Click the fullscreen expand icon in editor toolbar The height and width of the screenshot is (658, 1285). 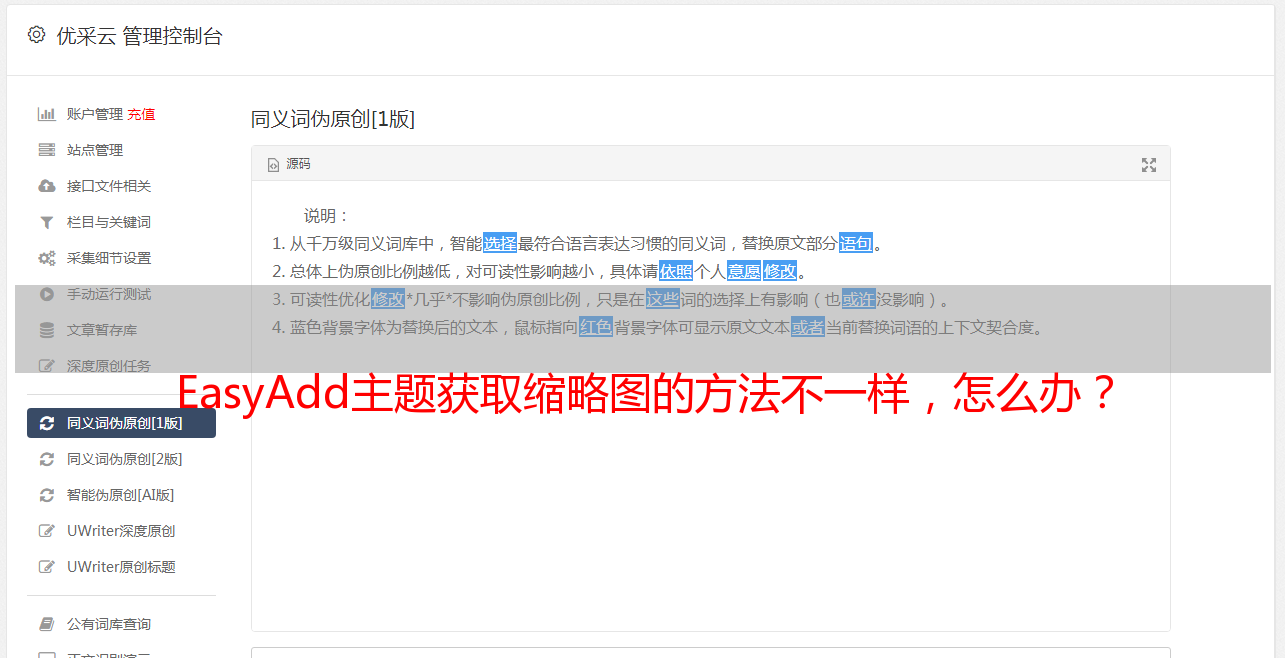point(1149,165)
